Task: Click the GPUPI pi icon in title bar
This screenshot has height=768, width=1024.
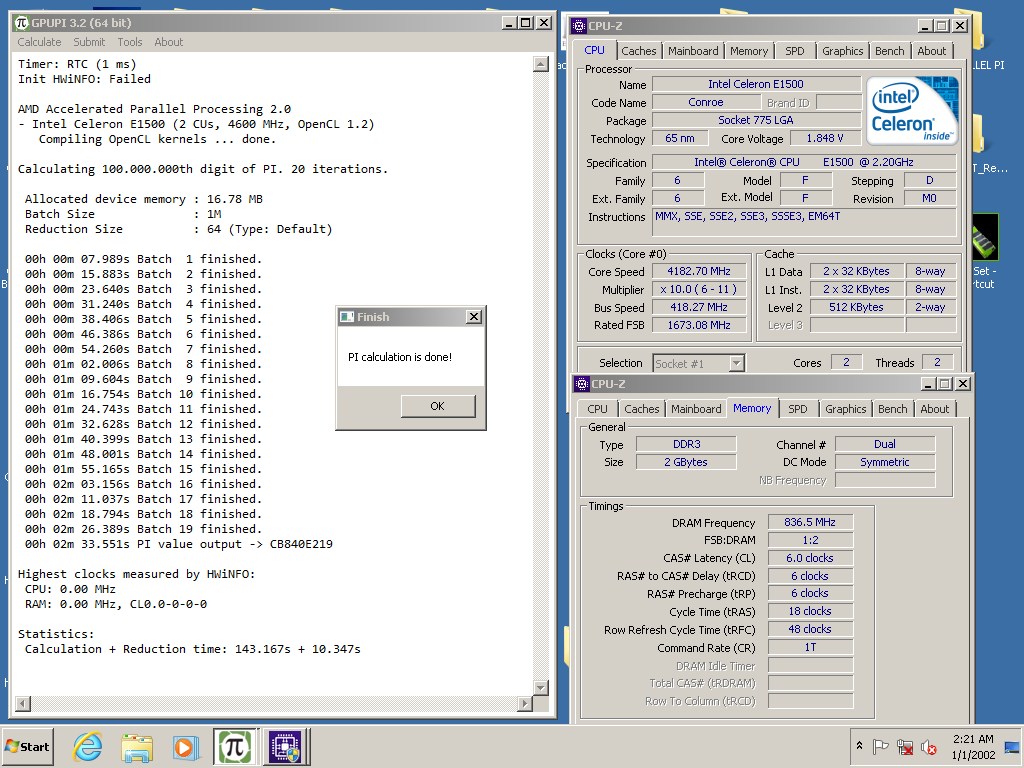Action: click(22, 23)
